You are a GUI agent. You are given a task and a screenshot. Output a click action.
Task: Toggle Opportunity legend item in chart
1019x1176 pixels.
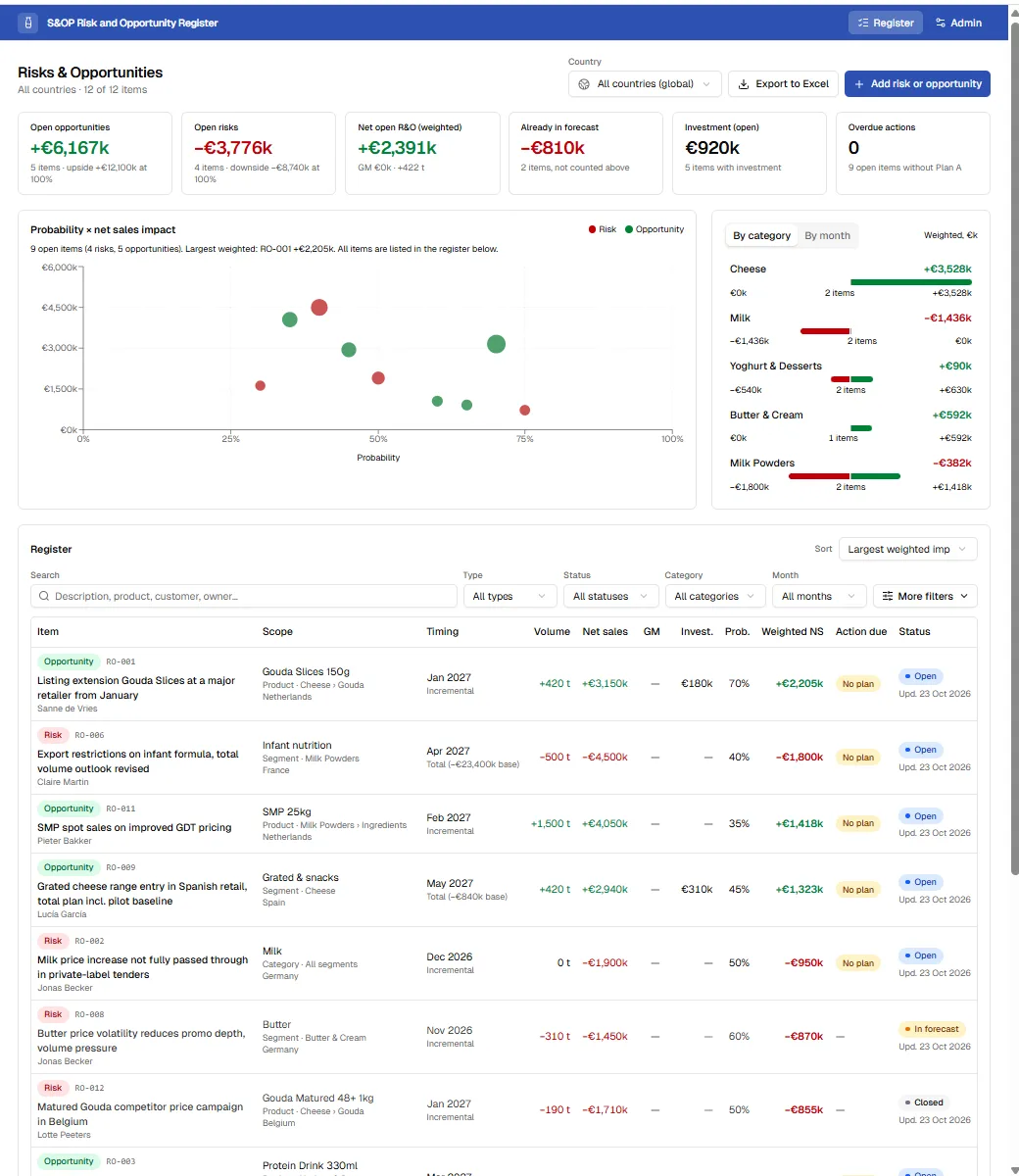point(655,229)
